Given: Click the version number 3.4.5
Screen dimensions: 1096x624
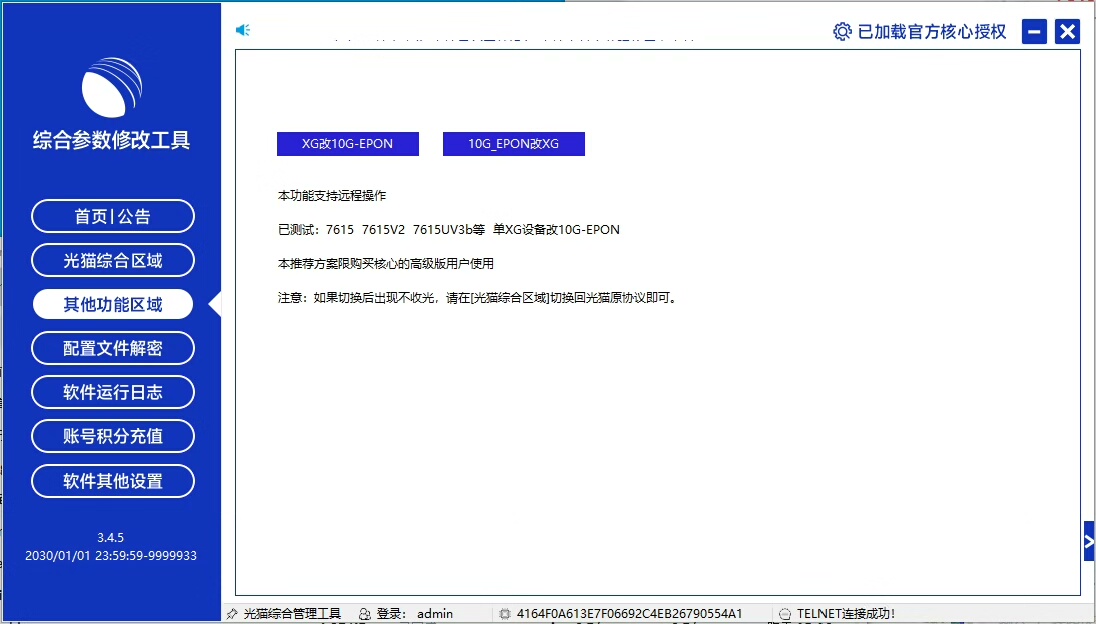Looking at the screenshot, I should pos(110,537).
